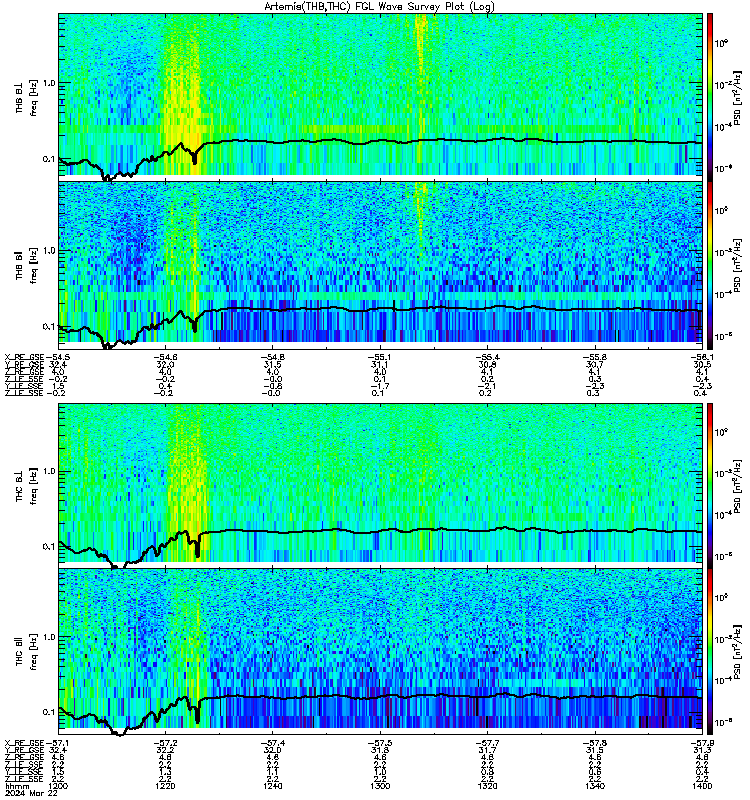
Task: Select the 'THB B∥' axis label
Action: [x=19, y=265]
